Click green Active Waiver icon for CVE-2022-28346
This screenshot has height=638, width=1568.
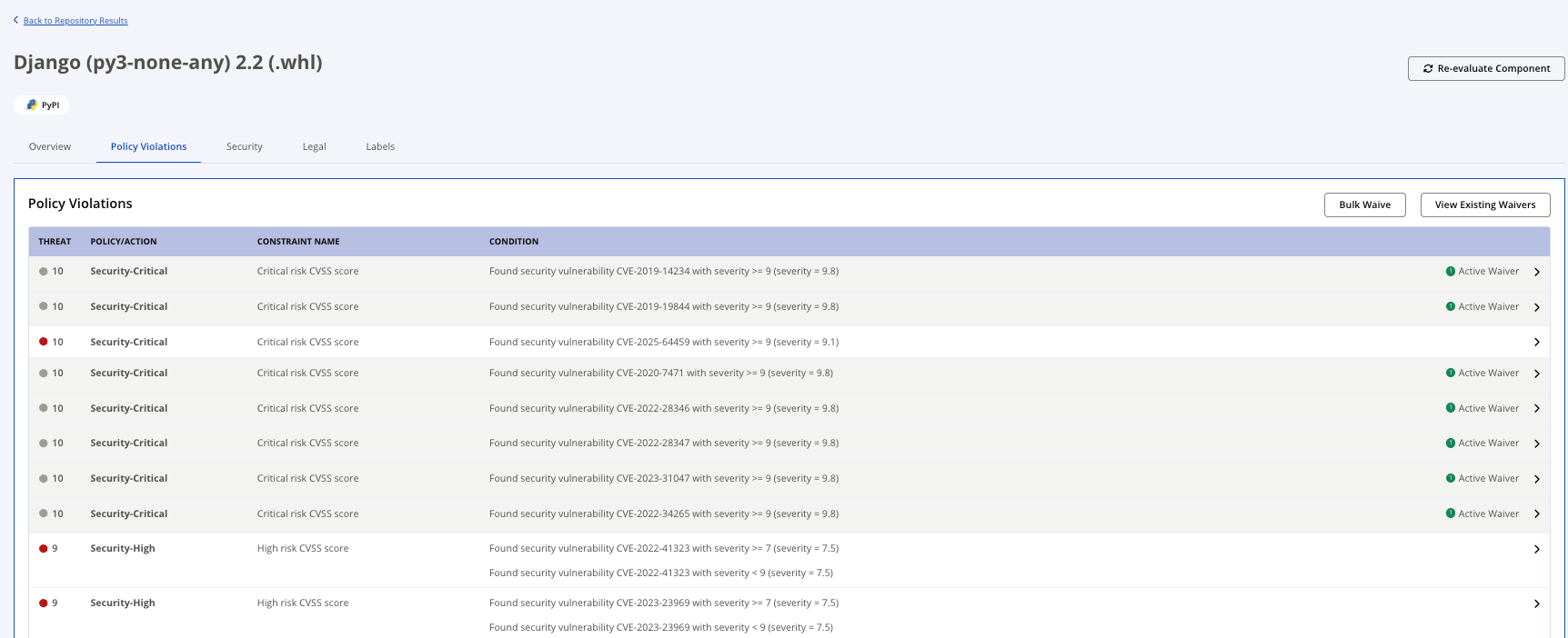[1451, 408]
